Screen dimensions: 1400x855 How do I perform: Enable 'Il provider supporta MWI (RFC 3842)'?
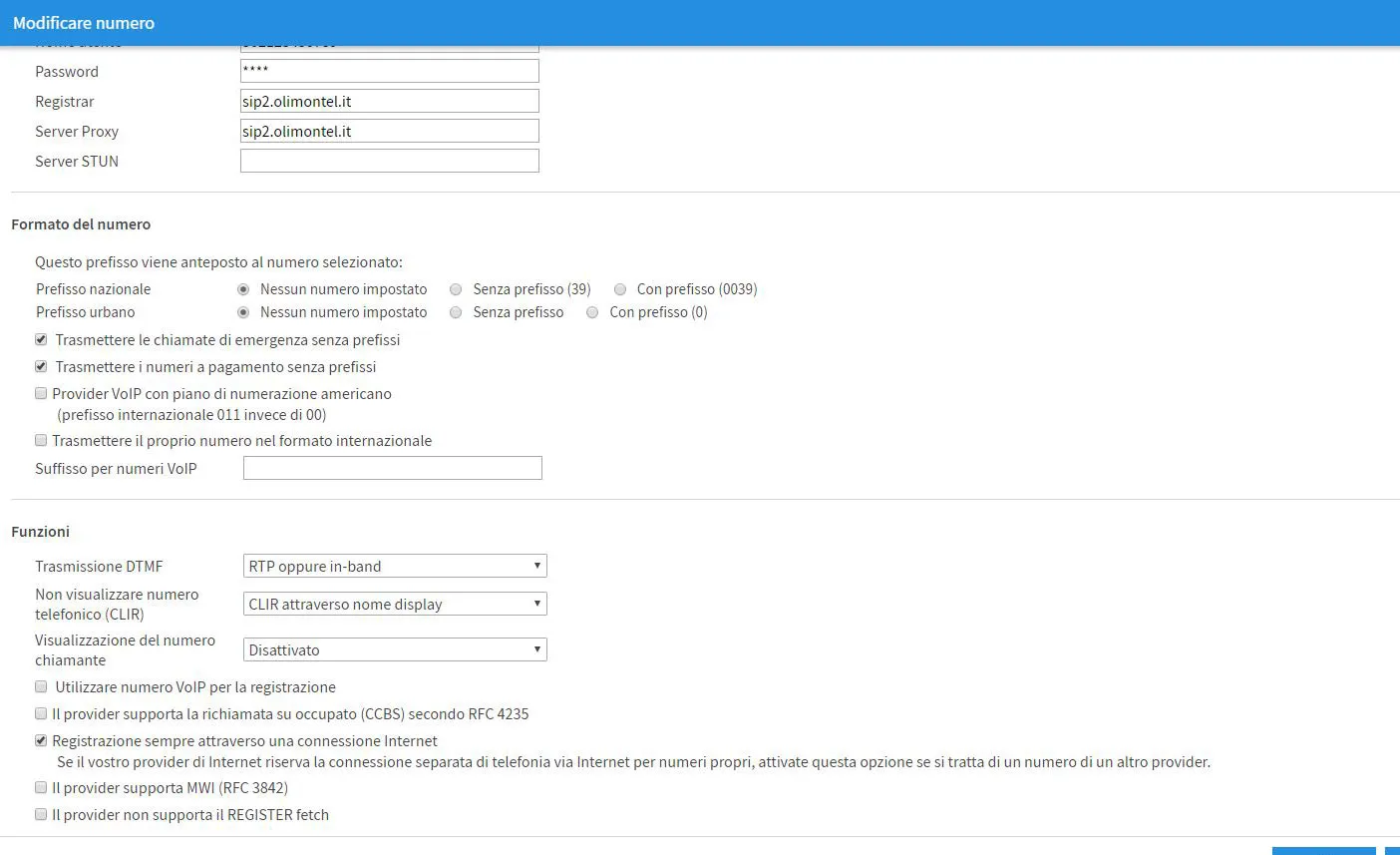(x=41, y=787)
